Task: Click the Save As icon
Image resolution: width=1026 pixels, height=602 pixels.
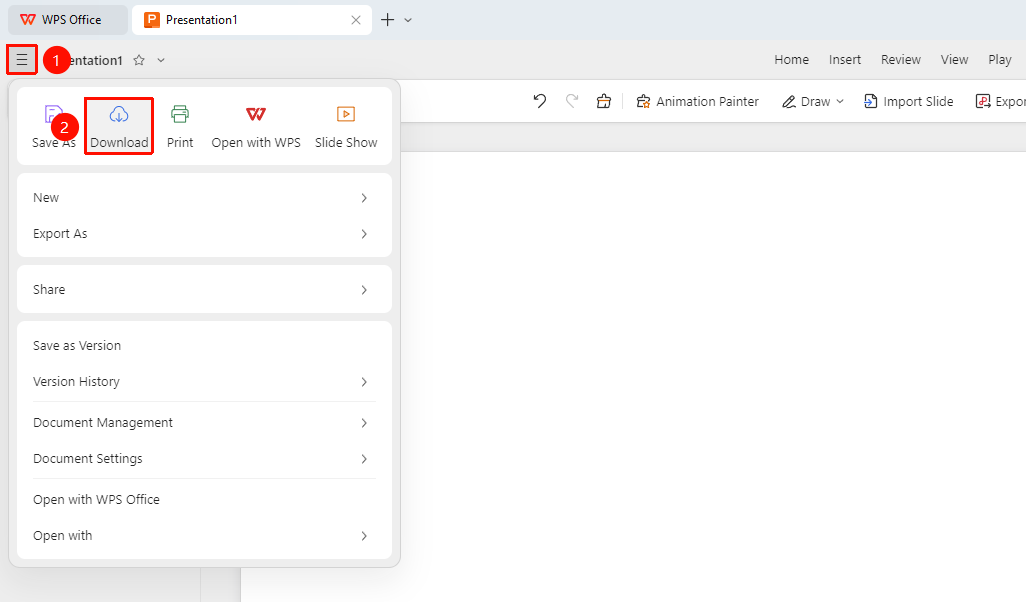Action: [53, 115]
